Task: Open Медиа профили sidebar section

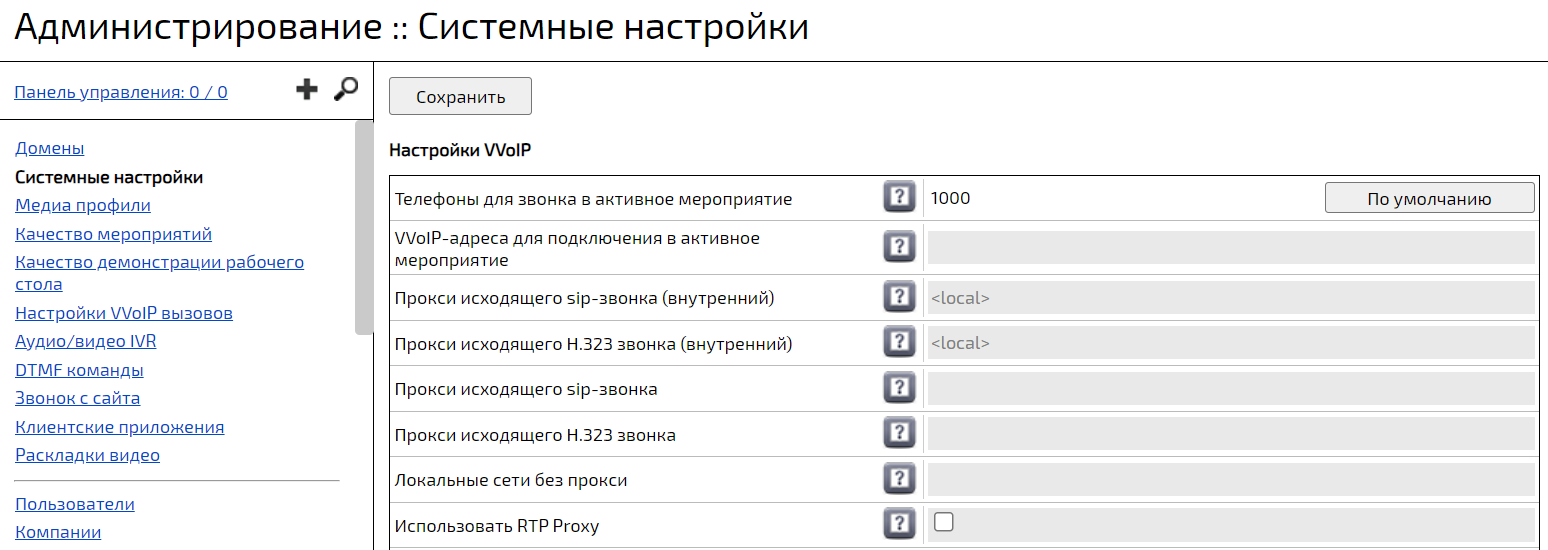Action: pyautogui.click(x=83, y=205)
